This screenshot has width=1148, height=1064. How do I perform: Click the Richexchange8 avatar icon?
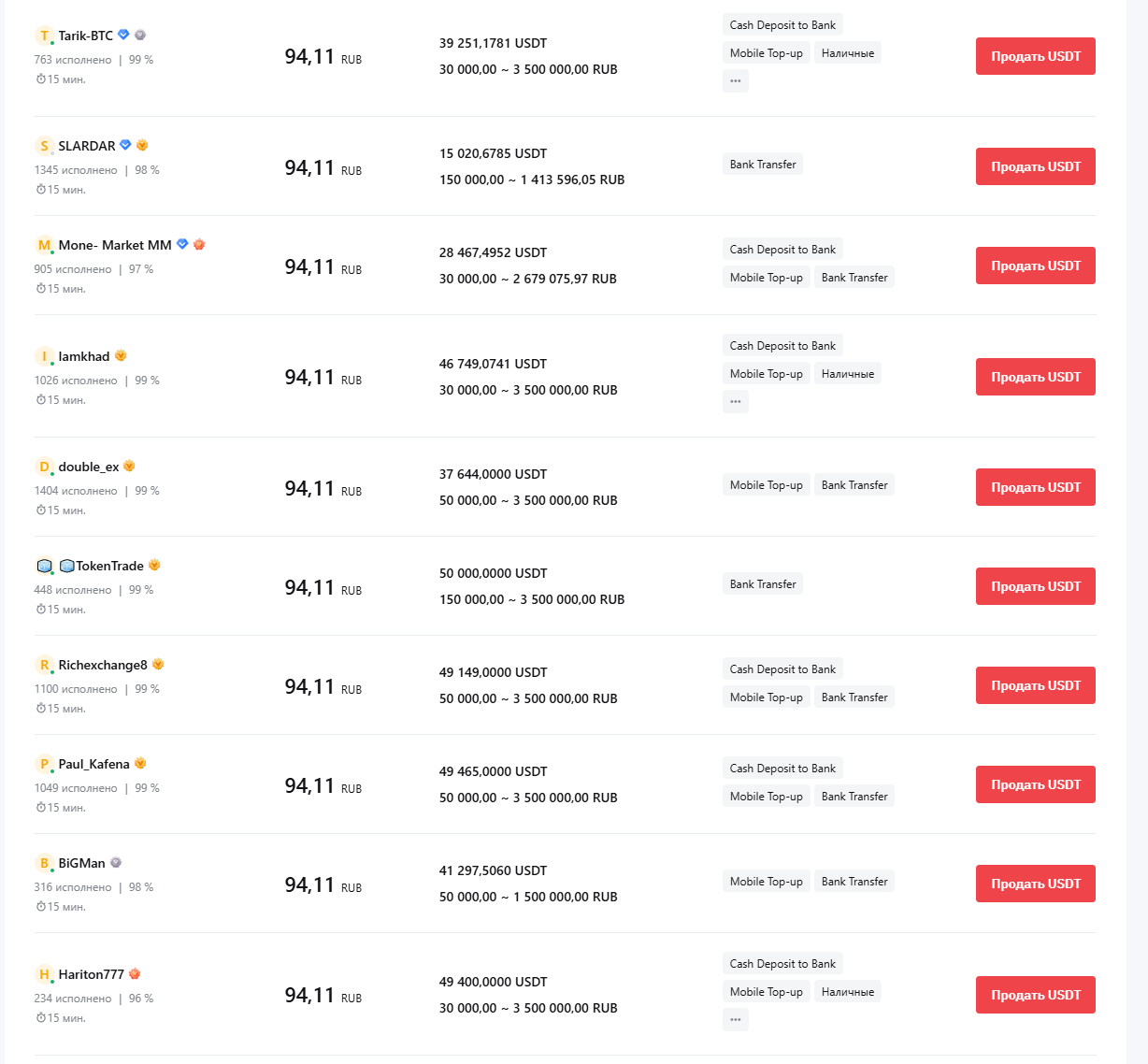click(44, 665)
